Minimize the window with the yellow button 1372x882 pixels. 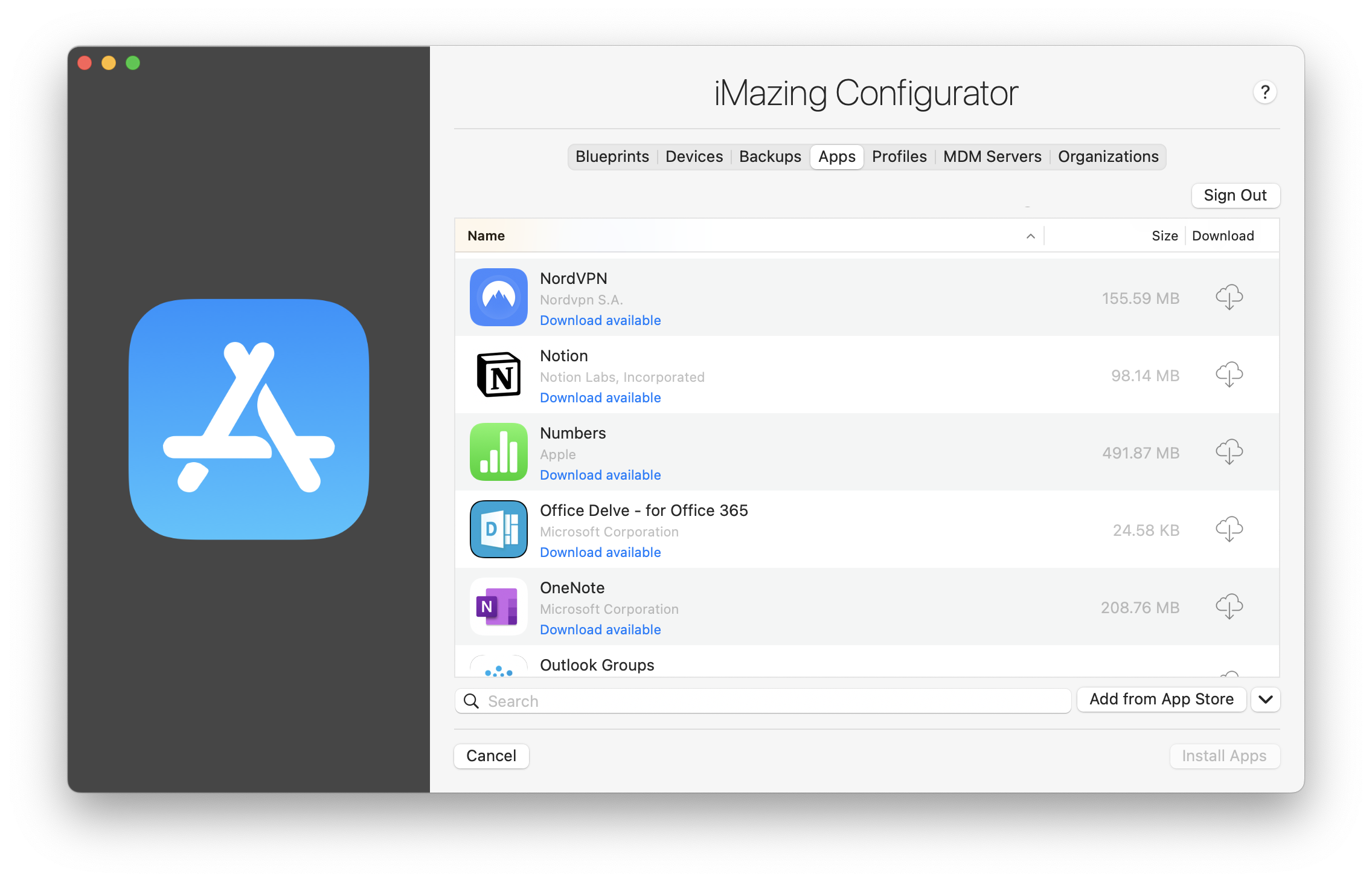pos(109,63)
